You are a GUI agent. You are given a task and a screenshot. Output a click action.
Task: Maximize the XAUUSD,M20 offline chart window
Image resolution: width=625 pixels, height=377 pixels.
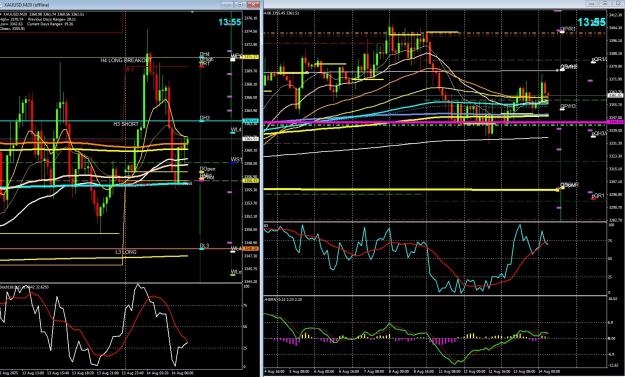240,4
